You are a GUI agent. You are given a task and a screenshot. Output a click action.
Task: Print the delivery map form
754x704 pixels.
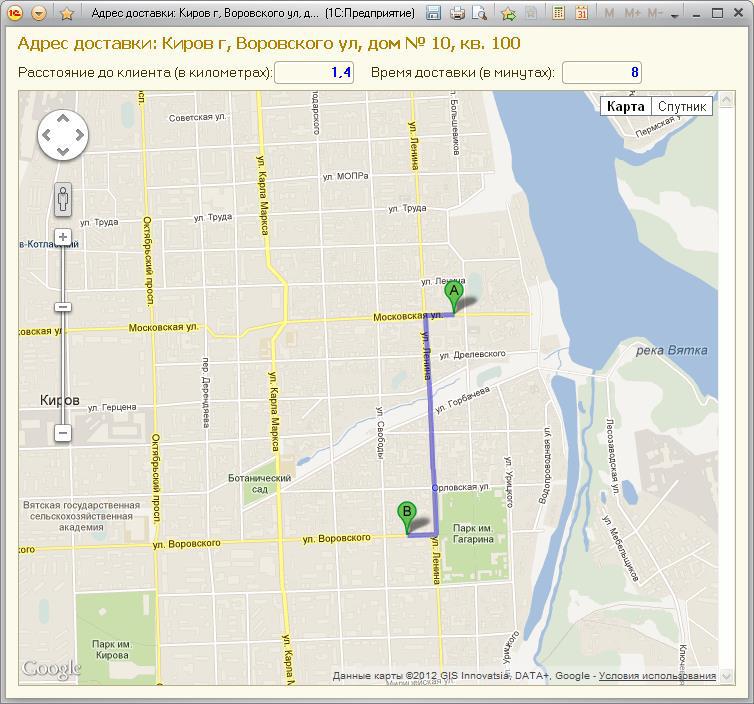[457, 14]
